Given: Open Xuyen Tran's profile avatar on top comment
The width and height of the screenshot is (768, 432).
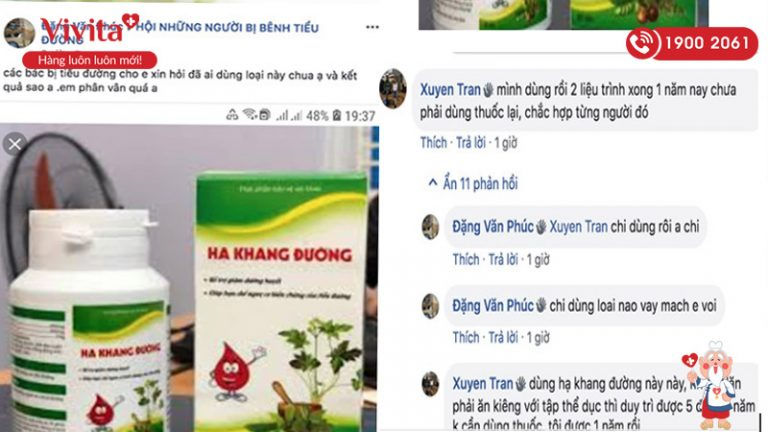Looking at the screenshot, I should pos(393,89).
